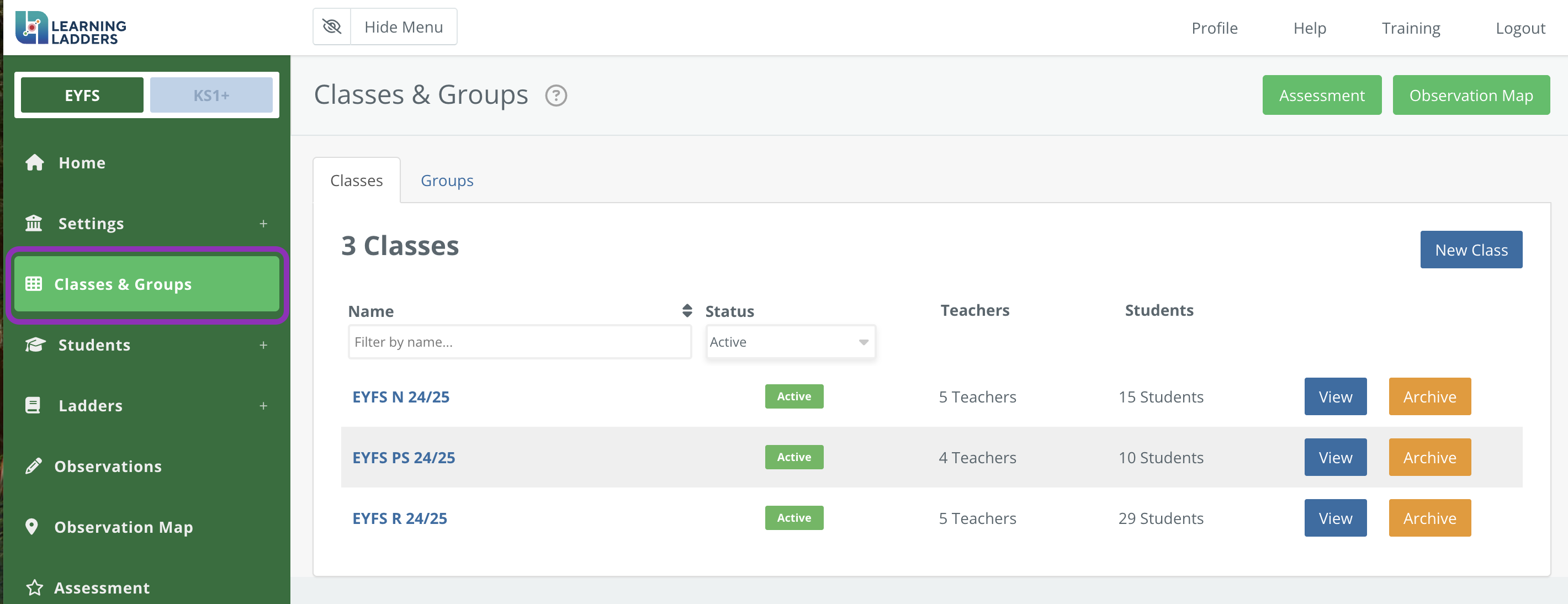Click the Filter by name input field
The height and width of the screenshot is (604, 1568).
pyautogui.click(x=520, y=342)
